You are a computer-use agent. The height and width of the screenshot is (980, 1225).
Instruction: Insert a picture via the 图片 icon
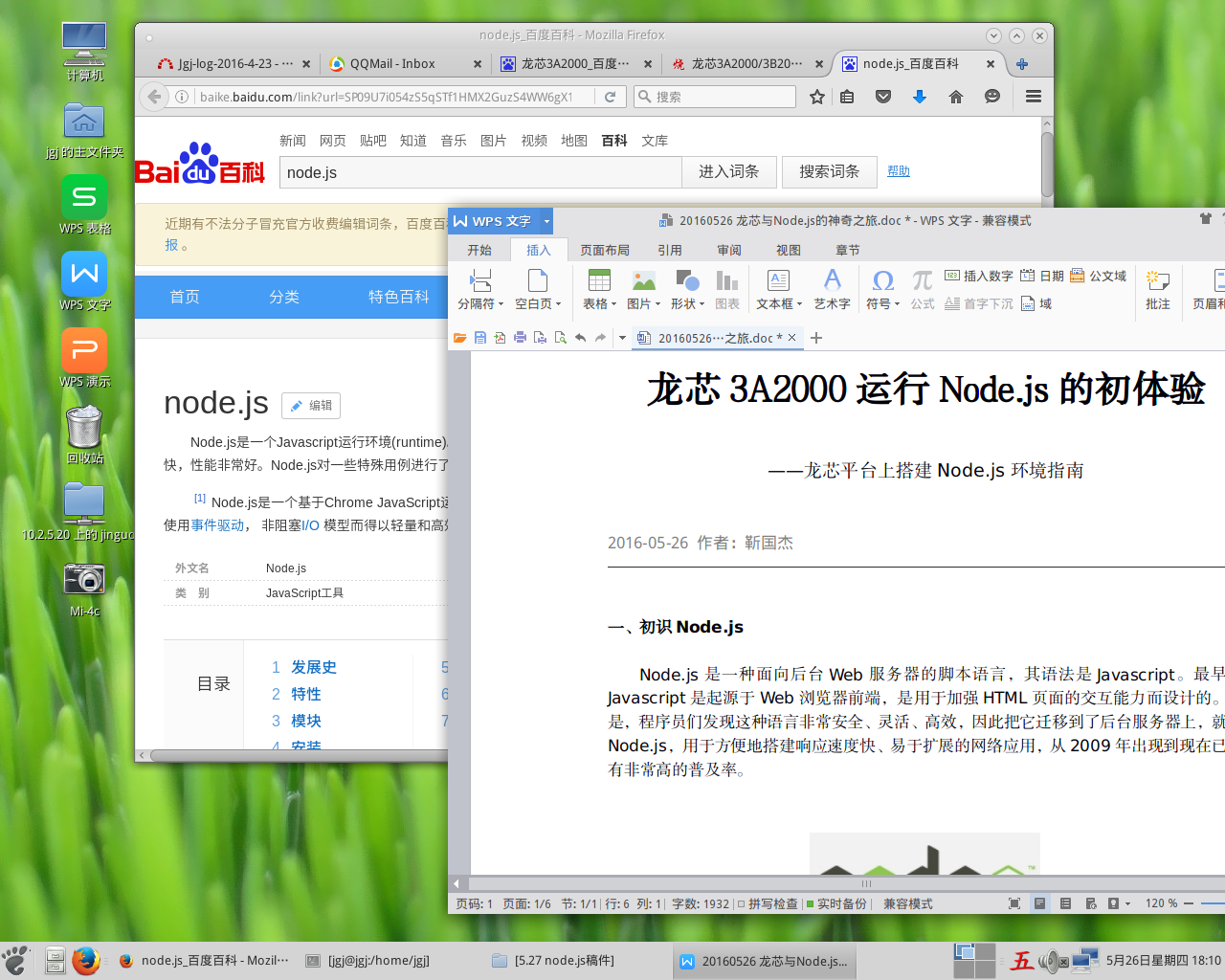tap(644, 280)
